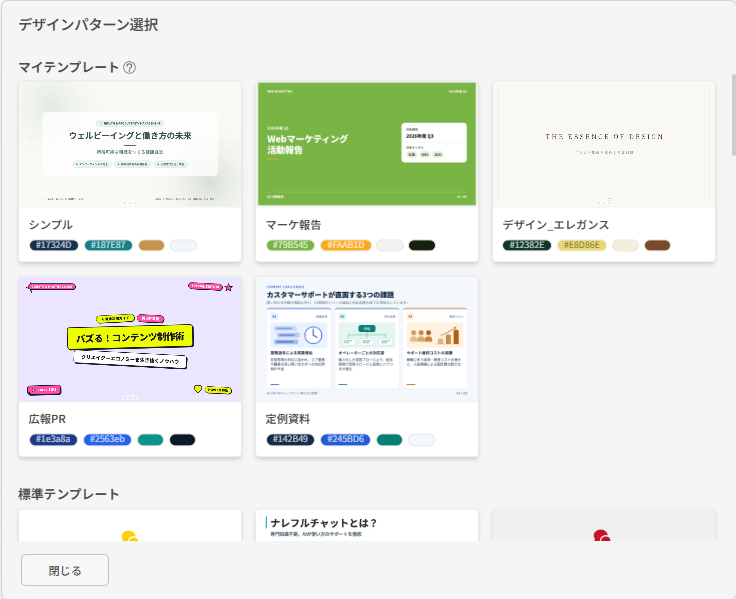Click the #1e3a8a color chip
Viewport: 736px width, 599px height.
[x=54, y=439]
